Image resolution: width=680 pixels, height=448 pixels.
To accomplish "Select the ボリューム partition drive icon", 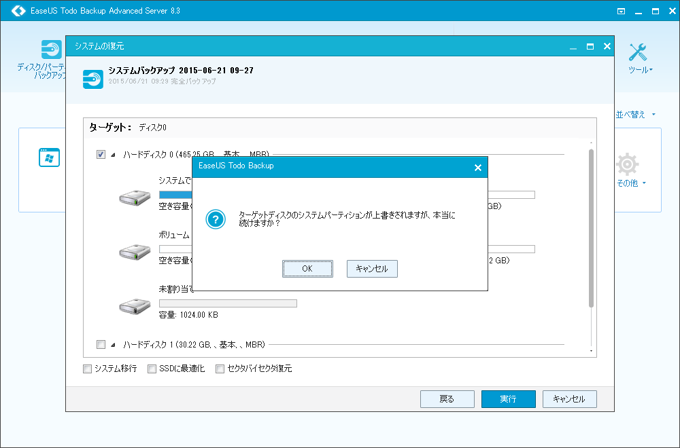I will coord(135,252).
